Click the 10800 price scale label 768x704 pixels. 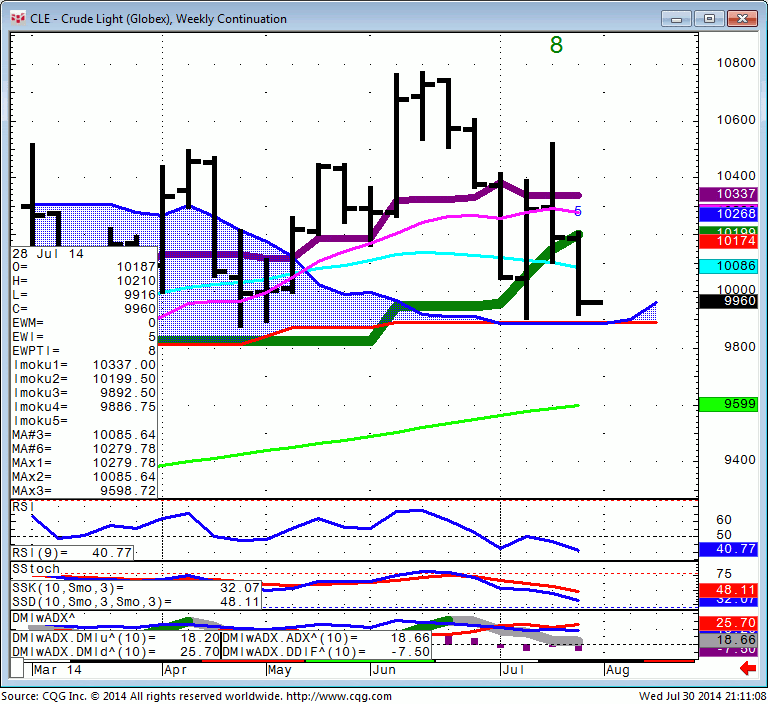click(736, 63)
